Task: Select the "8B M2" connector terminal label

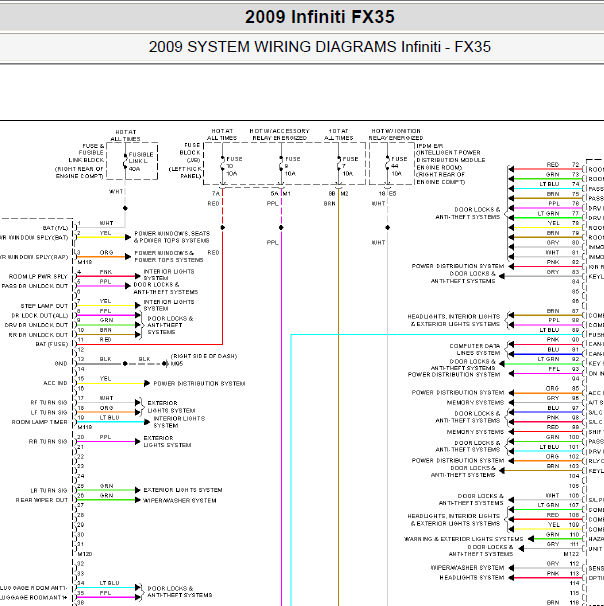Action: click(x=339, y=193)
